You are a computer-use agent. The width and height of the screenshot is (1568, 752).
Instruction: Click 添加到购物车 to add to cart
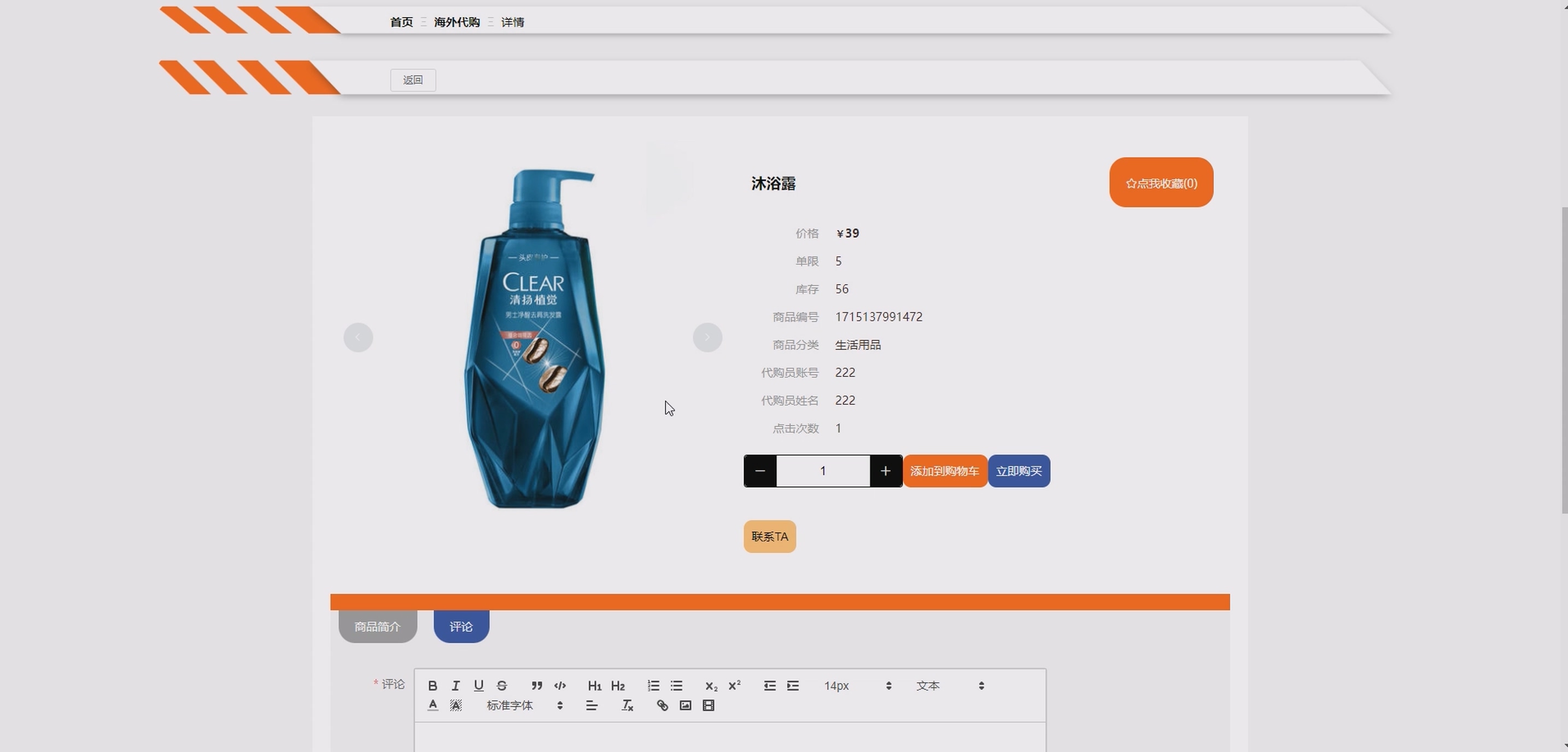pyautogui.click(x=945, y=471)
